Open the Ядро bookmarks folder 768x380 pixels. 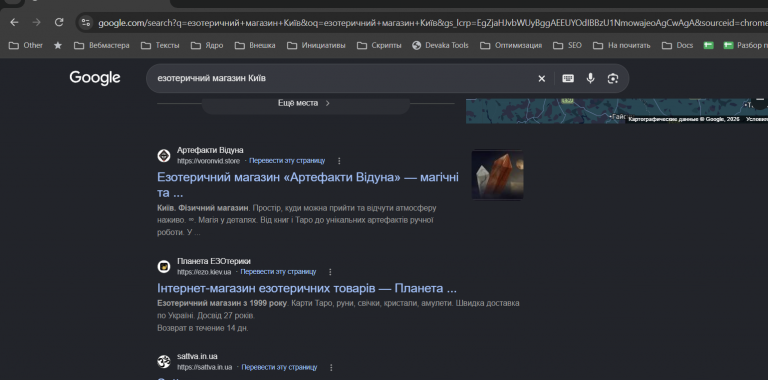point(207,46)
